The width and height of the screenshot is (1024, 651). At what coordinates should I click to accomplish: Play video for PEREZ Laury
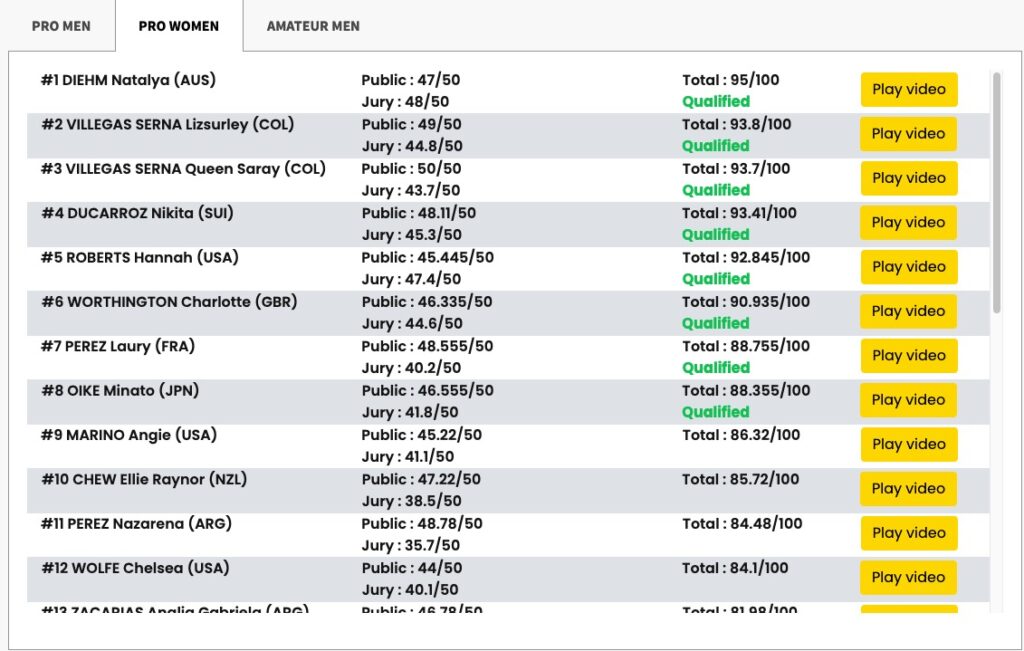908,356
